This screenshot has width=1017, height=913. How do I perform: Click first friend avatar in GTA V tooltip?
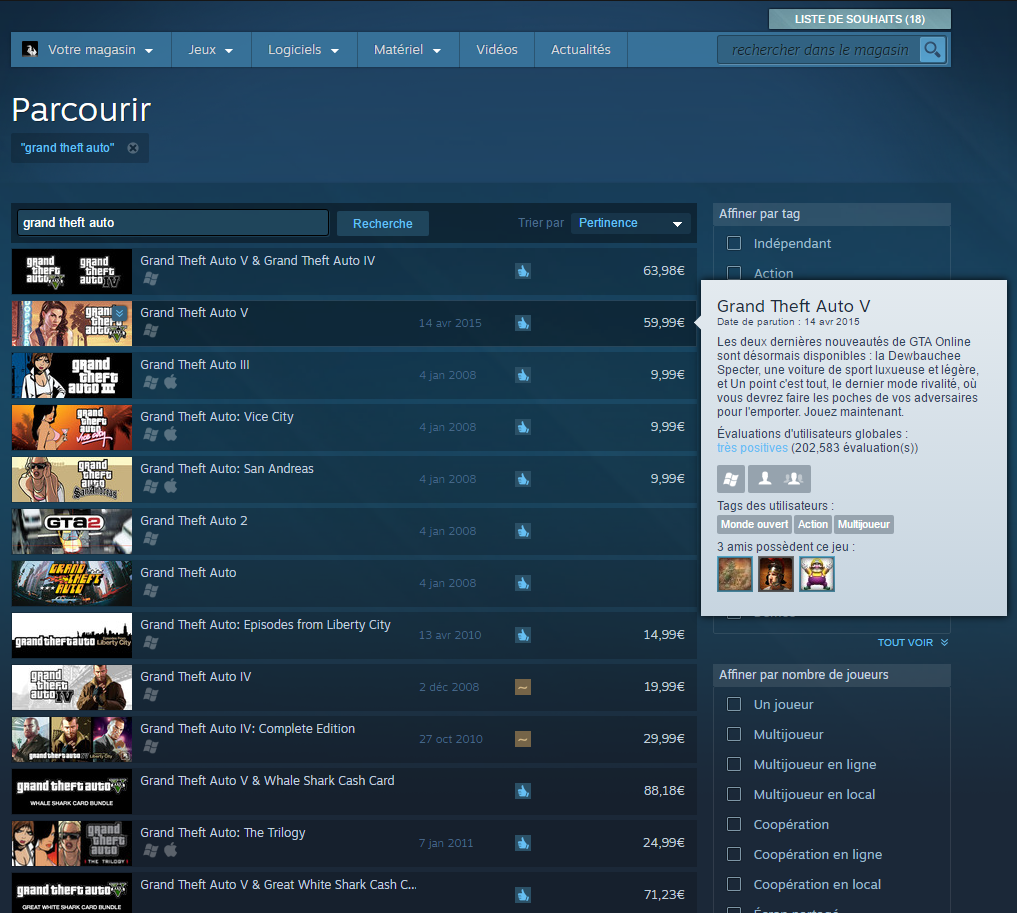tap(735, 574)
